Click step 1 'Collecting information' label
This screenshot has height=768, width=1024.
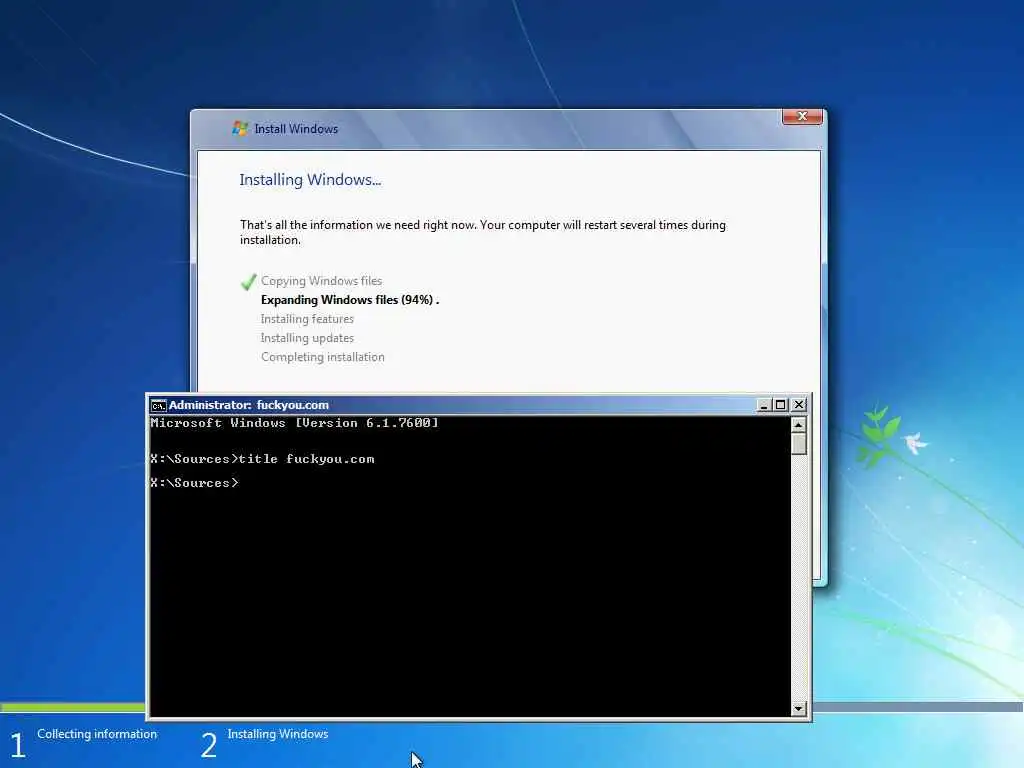(x=97, y=734)
